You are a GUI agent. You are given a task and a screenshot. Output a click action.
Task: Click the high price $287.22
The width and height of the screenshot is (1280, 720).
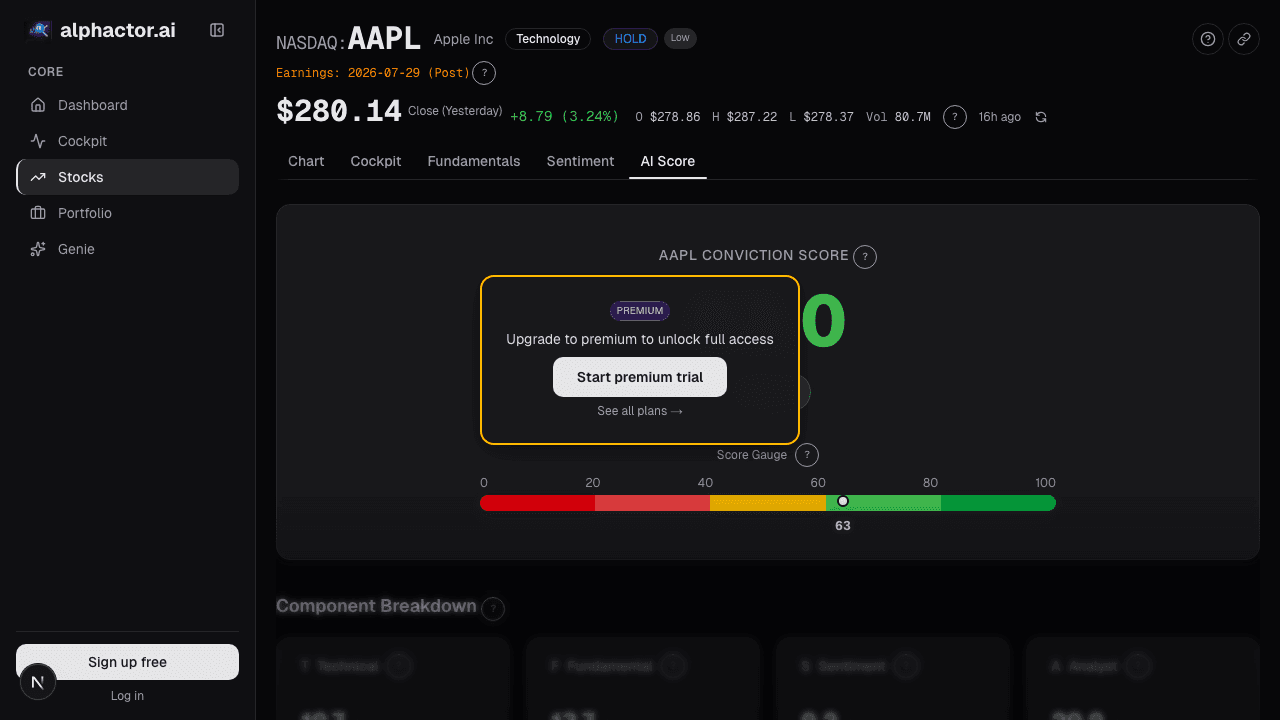pos(752,117)
